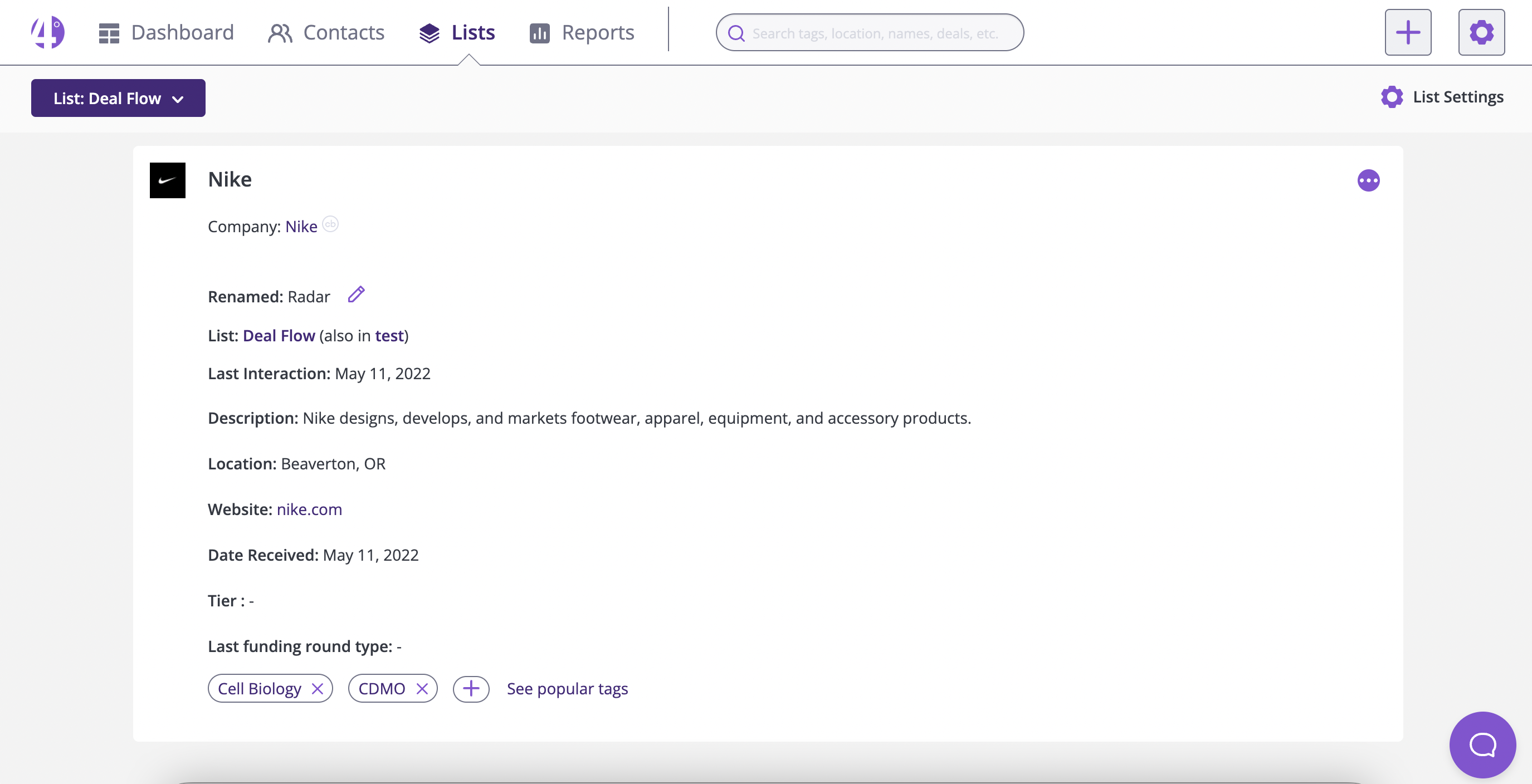
Task: Open the settings gear in header
Action: 1481,33
